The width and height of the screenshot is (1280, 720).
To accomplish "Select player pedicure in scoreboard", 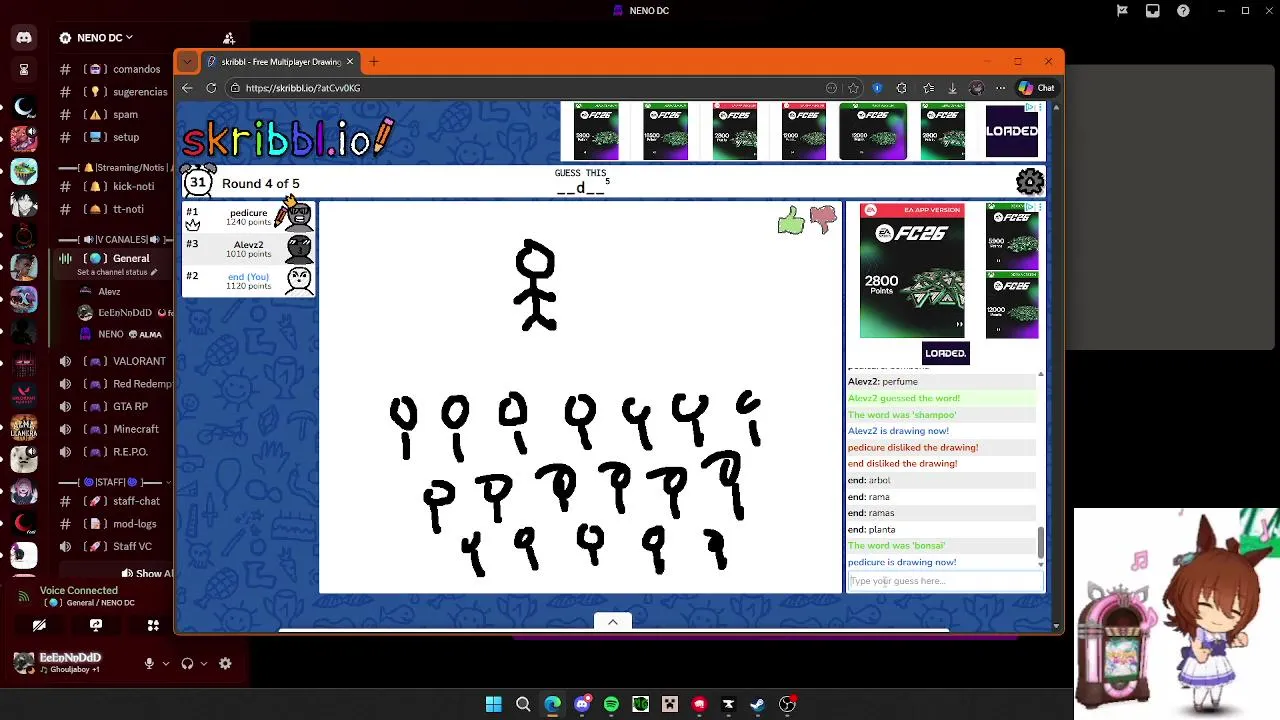I will [248, 217].
